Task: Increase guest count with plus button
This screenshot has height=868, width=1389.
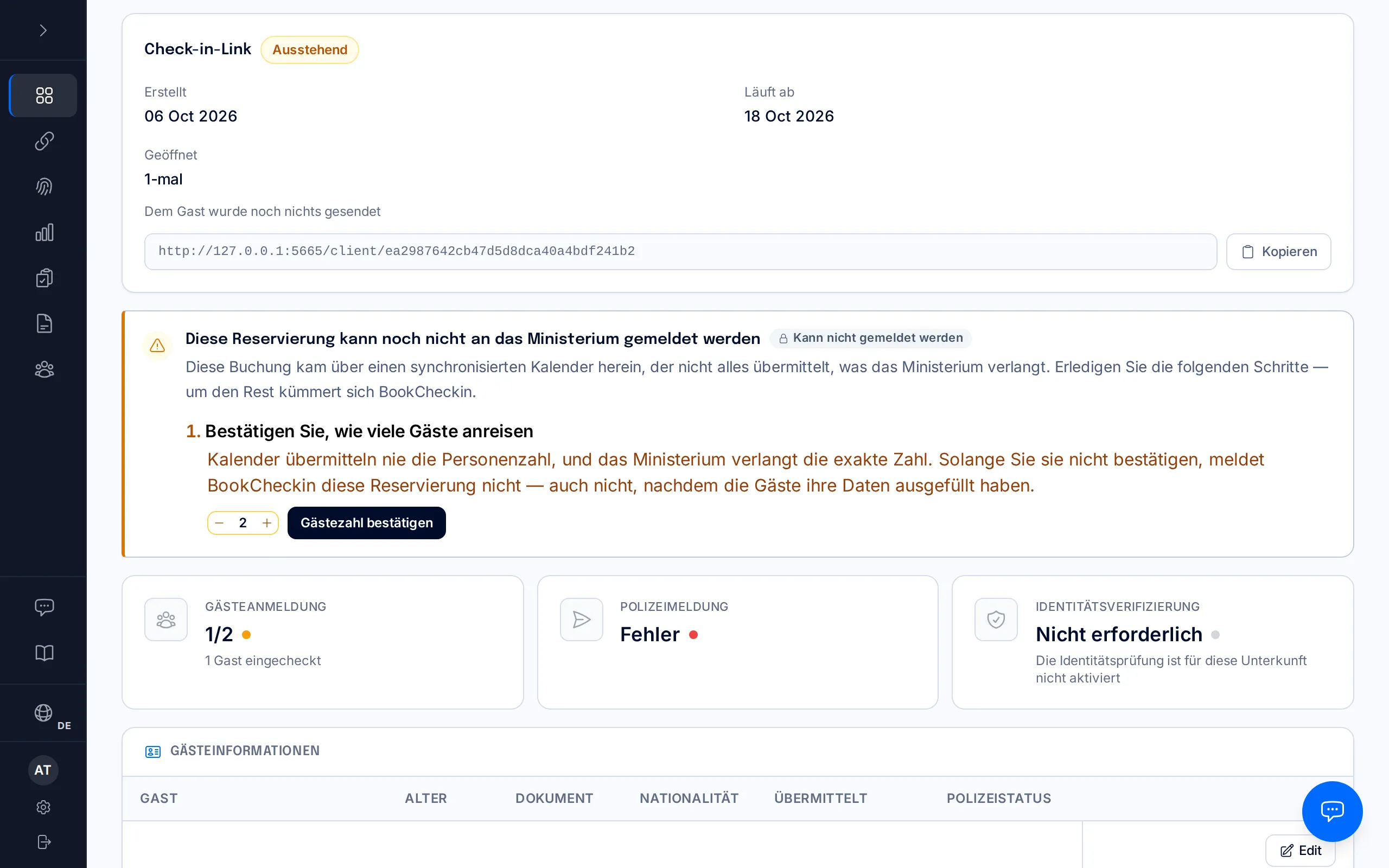Action: 267,523
